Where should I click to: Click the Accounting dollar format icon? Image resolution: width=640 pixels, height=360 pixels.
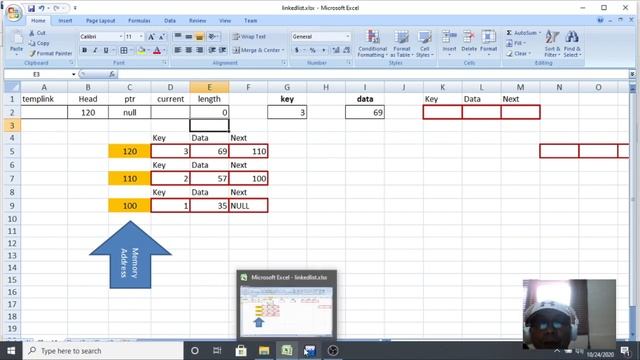297,50
